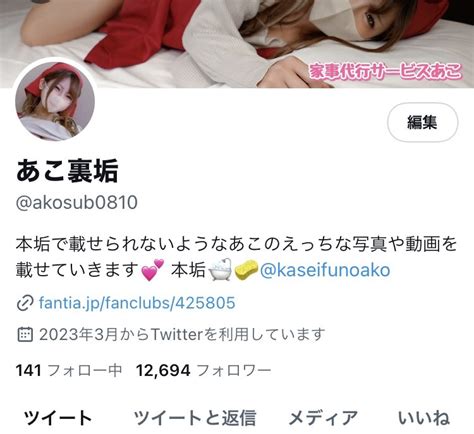Click the pink hearts emoji in bio
Screen dimensions: 474x434
[153, 270]
